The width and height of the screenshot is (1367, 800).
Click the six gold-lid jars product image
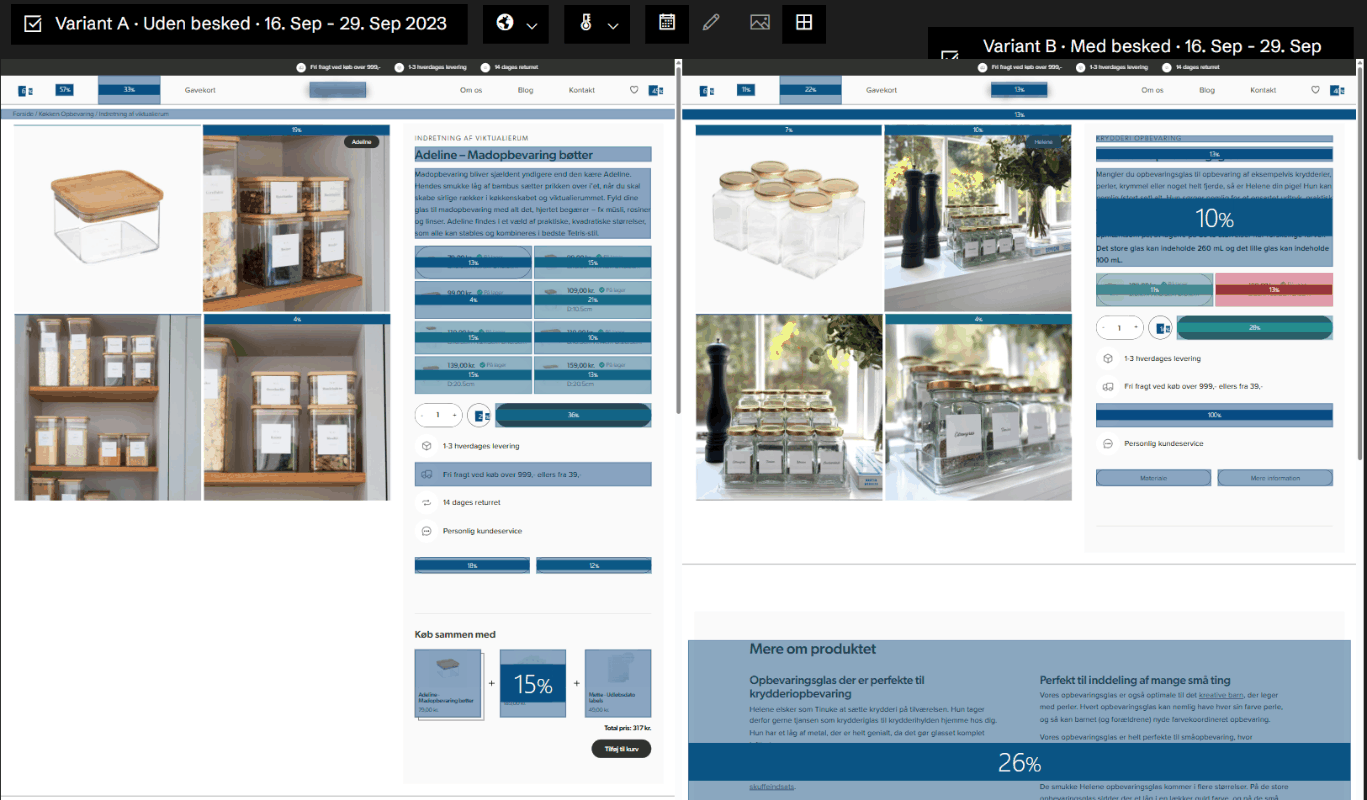click(789, 218)
